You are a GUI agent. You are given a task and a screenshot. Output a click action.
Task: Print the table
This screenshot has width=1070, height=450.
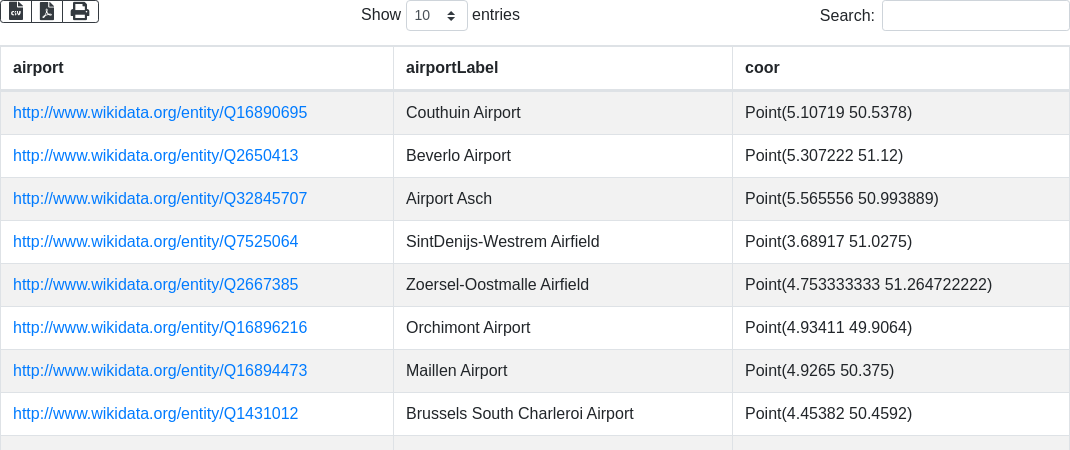(80, 11)
